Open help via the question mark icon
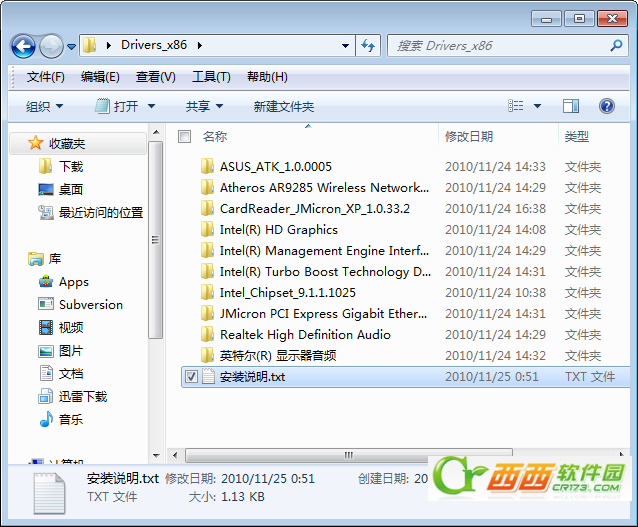The image size is (638, 527). coord(606,106)
